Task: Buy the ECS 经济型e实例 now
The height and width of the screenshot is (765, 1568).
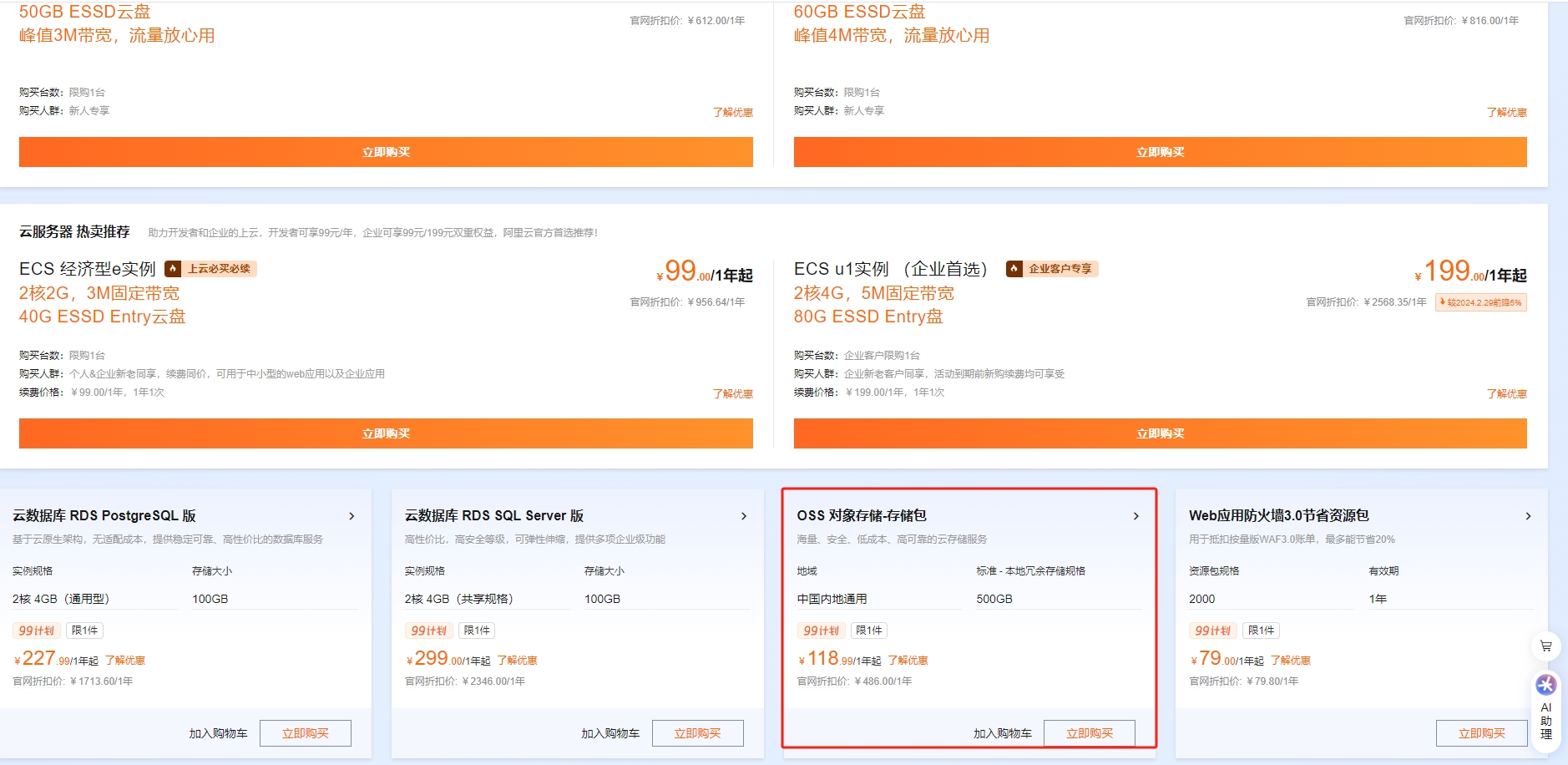Action: 386,433
